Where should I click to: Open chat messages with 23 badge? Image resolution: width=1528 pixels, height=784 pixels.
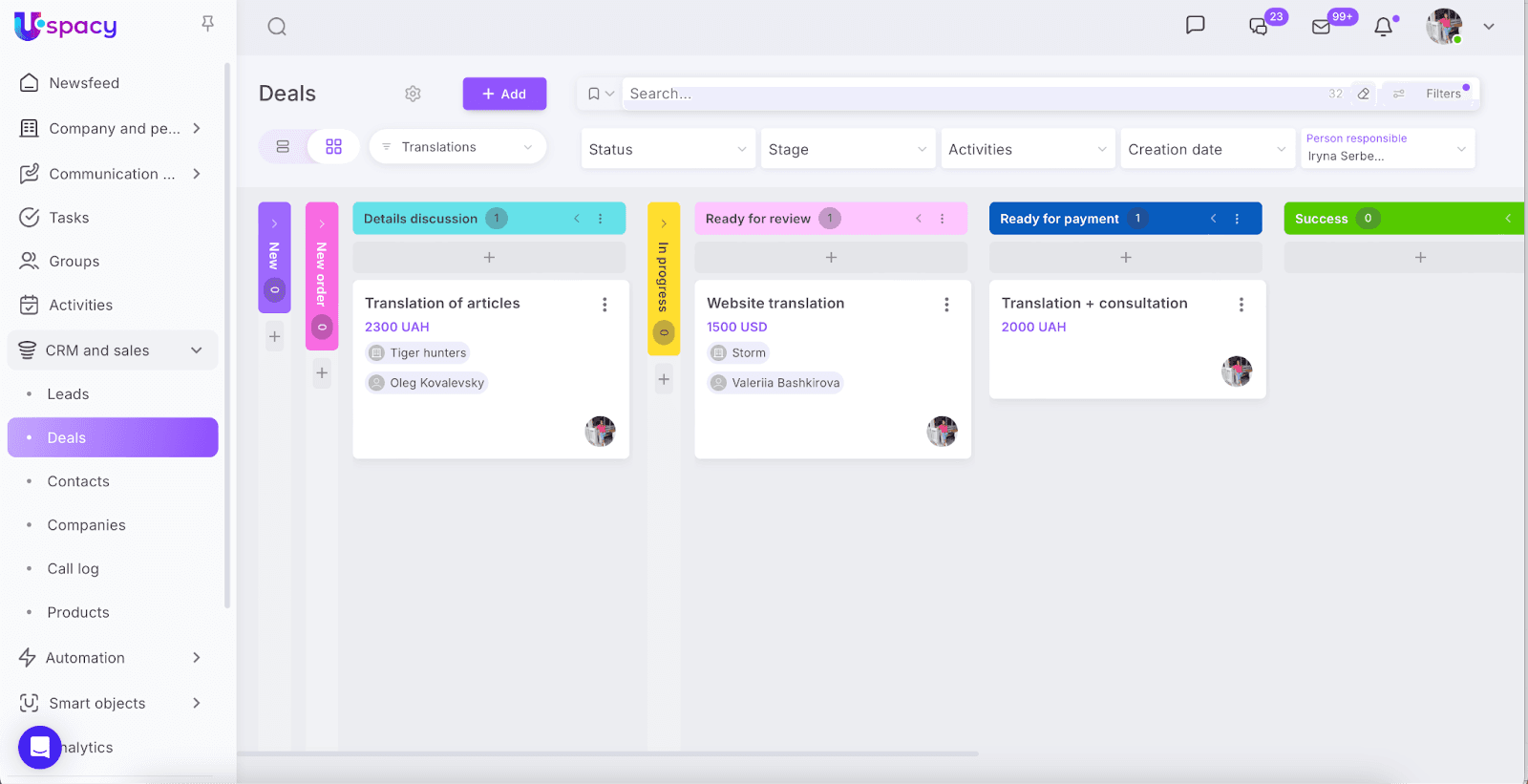[x=1259, y=27]
